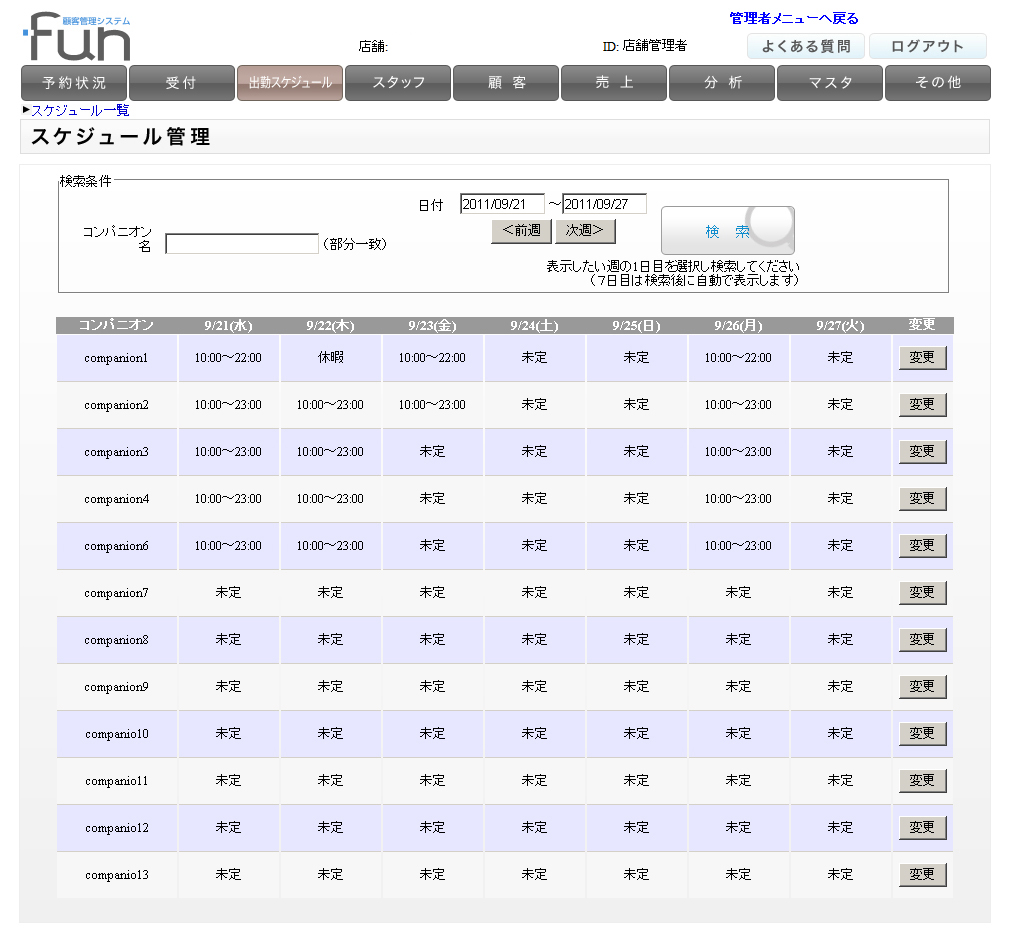Open the 分析 tab

pyautogui.click(x=722, y=83)
